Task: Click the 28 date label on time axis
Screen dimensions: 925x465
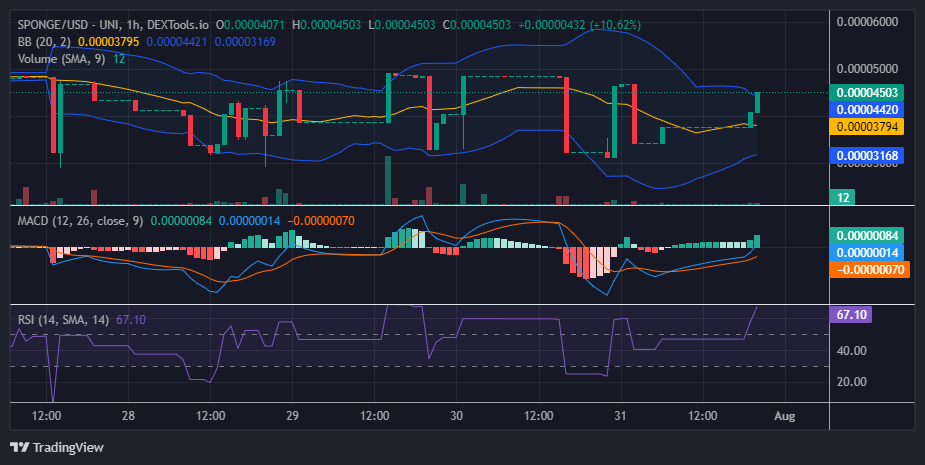Action: point(128,415)
